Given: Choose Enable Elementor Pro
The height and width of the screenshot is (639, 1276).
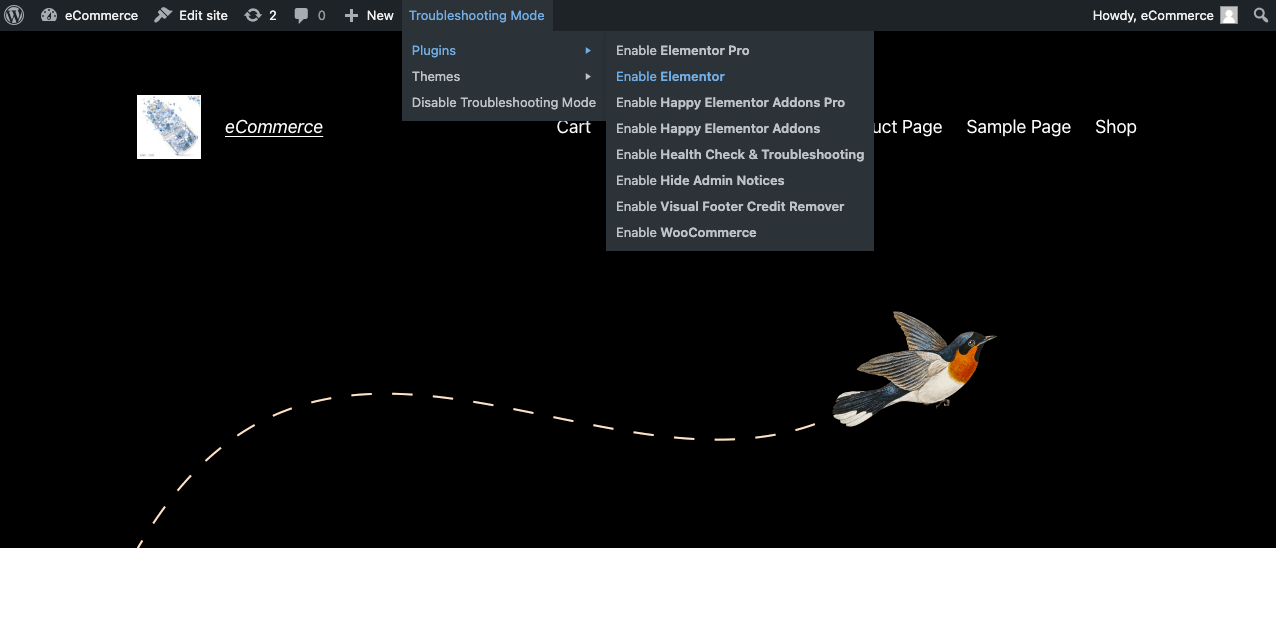Looking at the screenshot, I should click(x=740, y=50).
